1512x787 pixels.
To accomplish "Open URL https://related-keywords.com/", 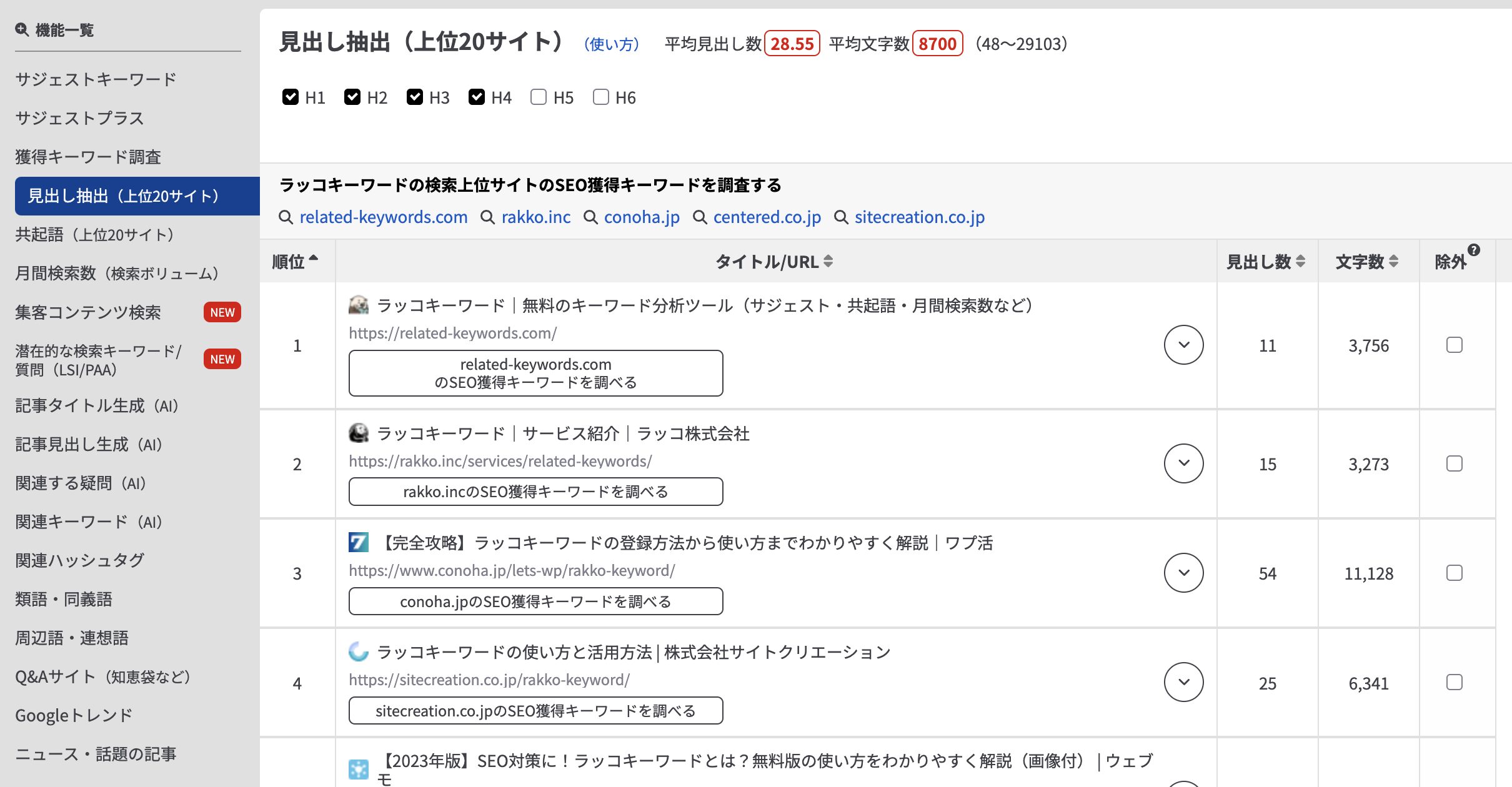I will coord(453,333).
